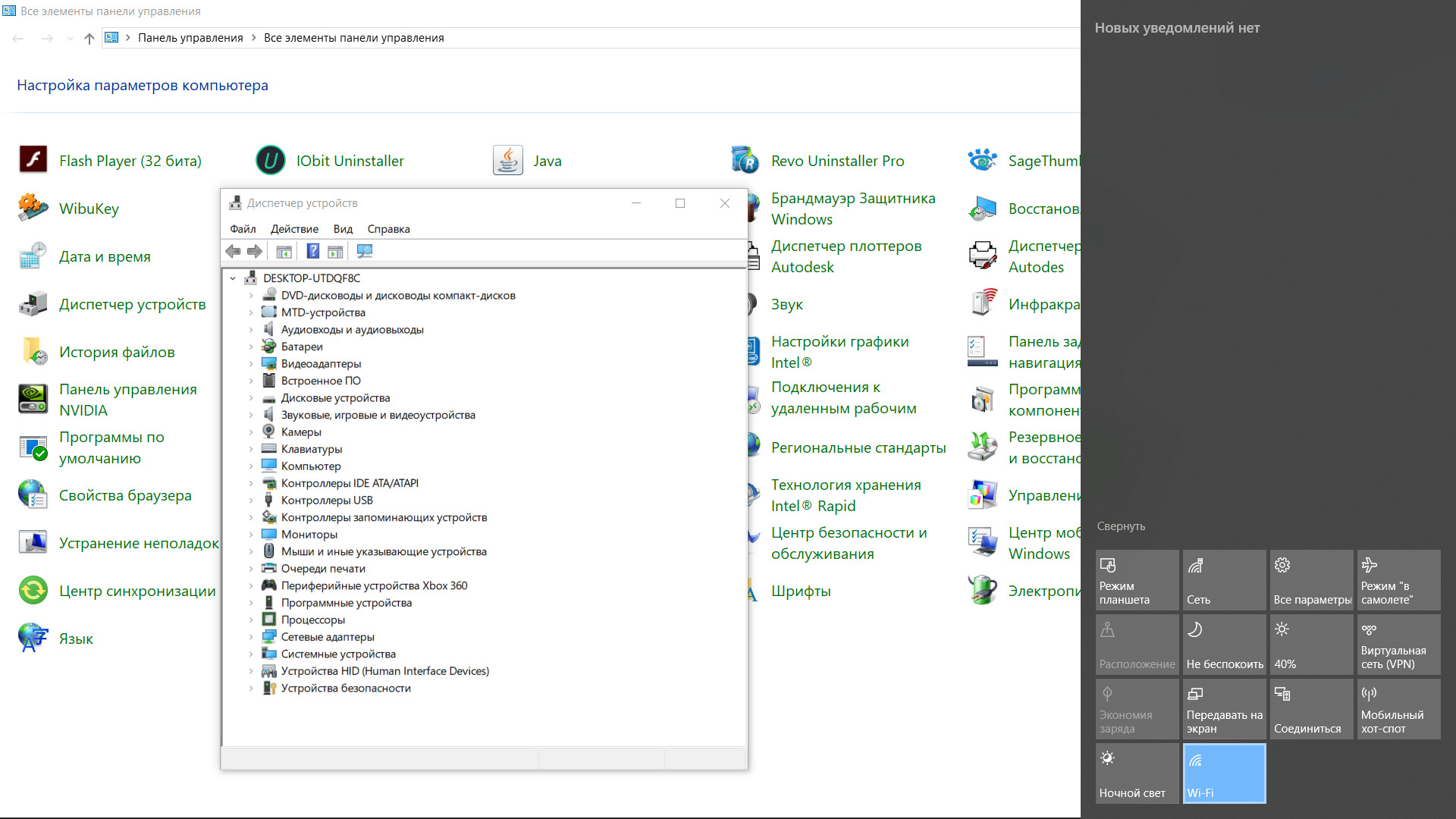The width and height of the screenshot is (1456, 819).
Task: Open Программы по умолчанию icon
Action: (33, 447)
